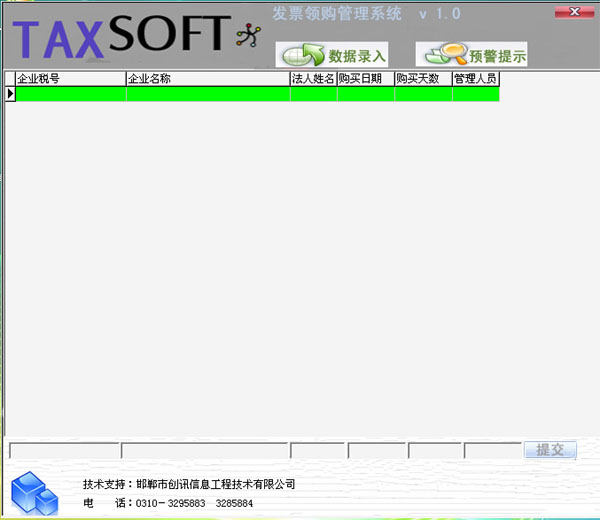This screenshot has width=600, height=520.
Task: Focus the wide bottom input field under 企业名称
Action: click(204, 451)
